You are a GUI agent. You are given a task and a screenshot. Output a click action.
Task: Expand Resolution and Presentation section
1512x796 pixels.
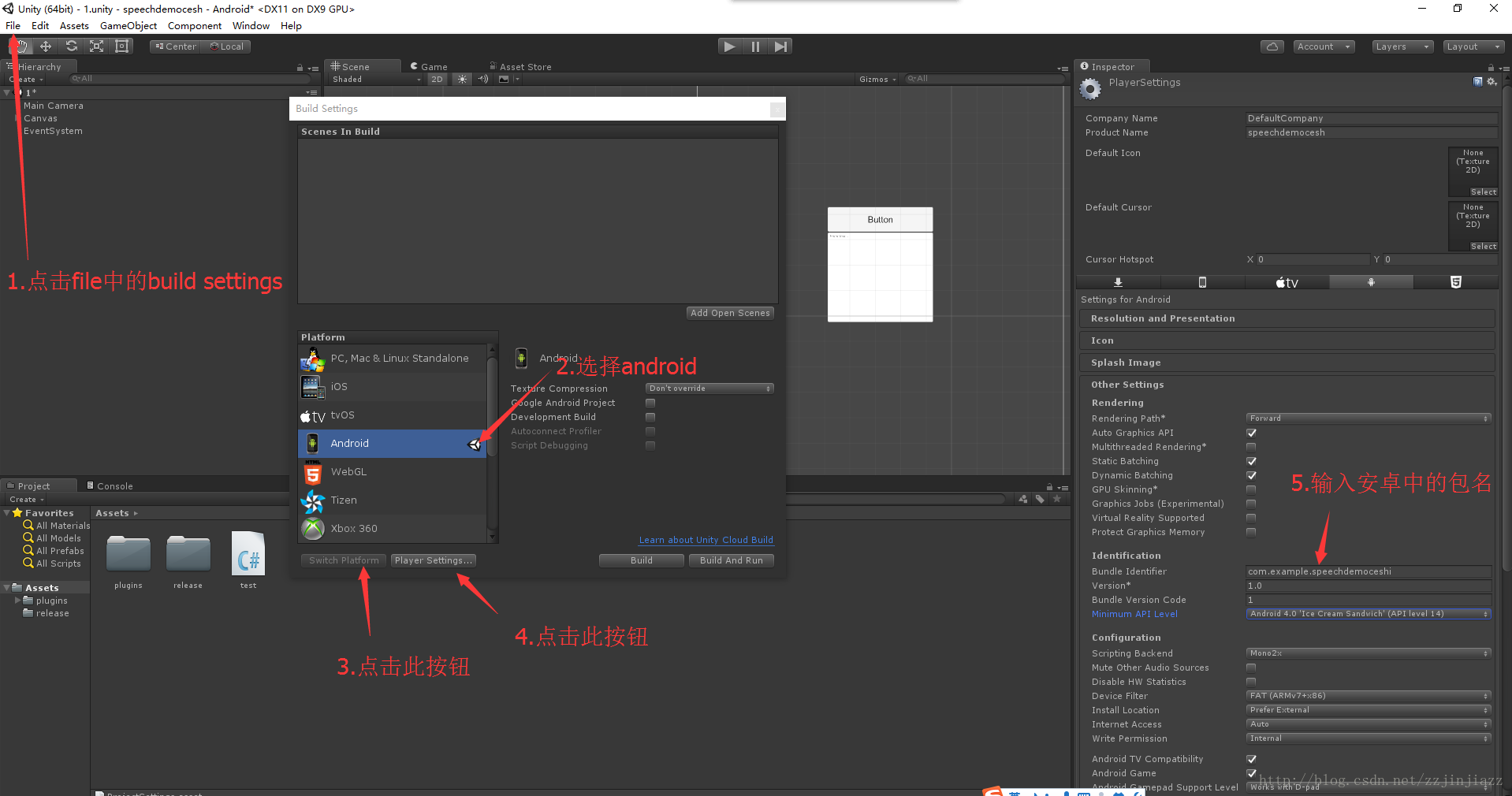pyautogui.click(x=1287, y=318)
